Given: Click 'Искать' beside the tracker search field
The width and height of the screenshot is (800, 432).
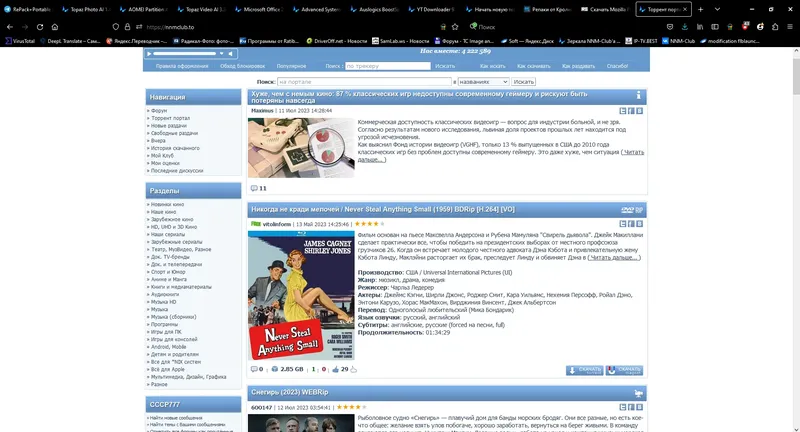Looking at the screenshot, I should [x=445, y=66].
